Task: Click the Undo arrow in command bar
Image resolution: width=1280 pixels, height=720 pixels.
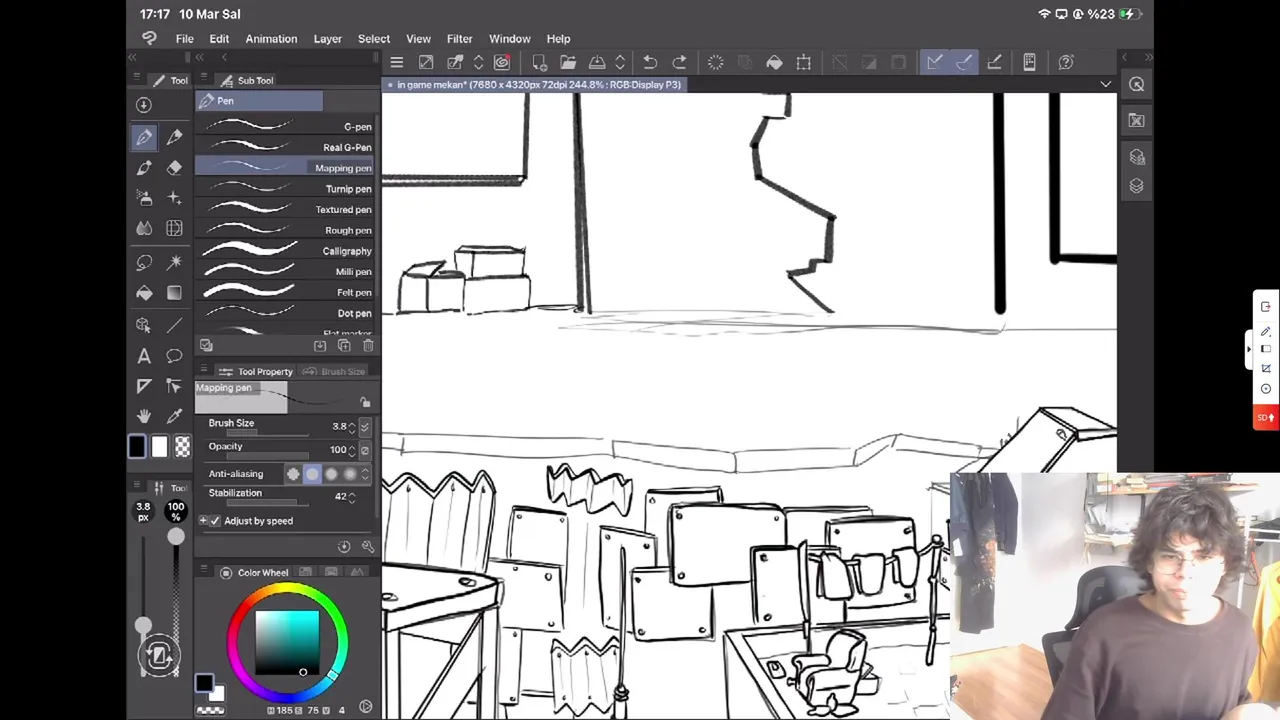Action: point(650,63)
